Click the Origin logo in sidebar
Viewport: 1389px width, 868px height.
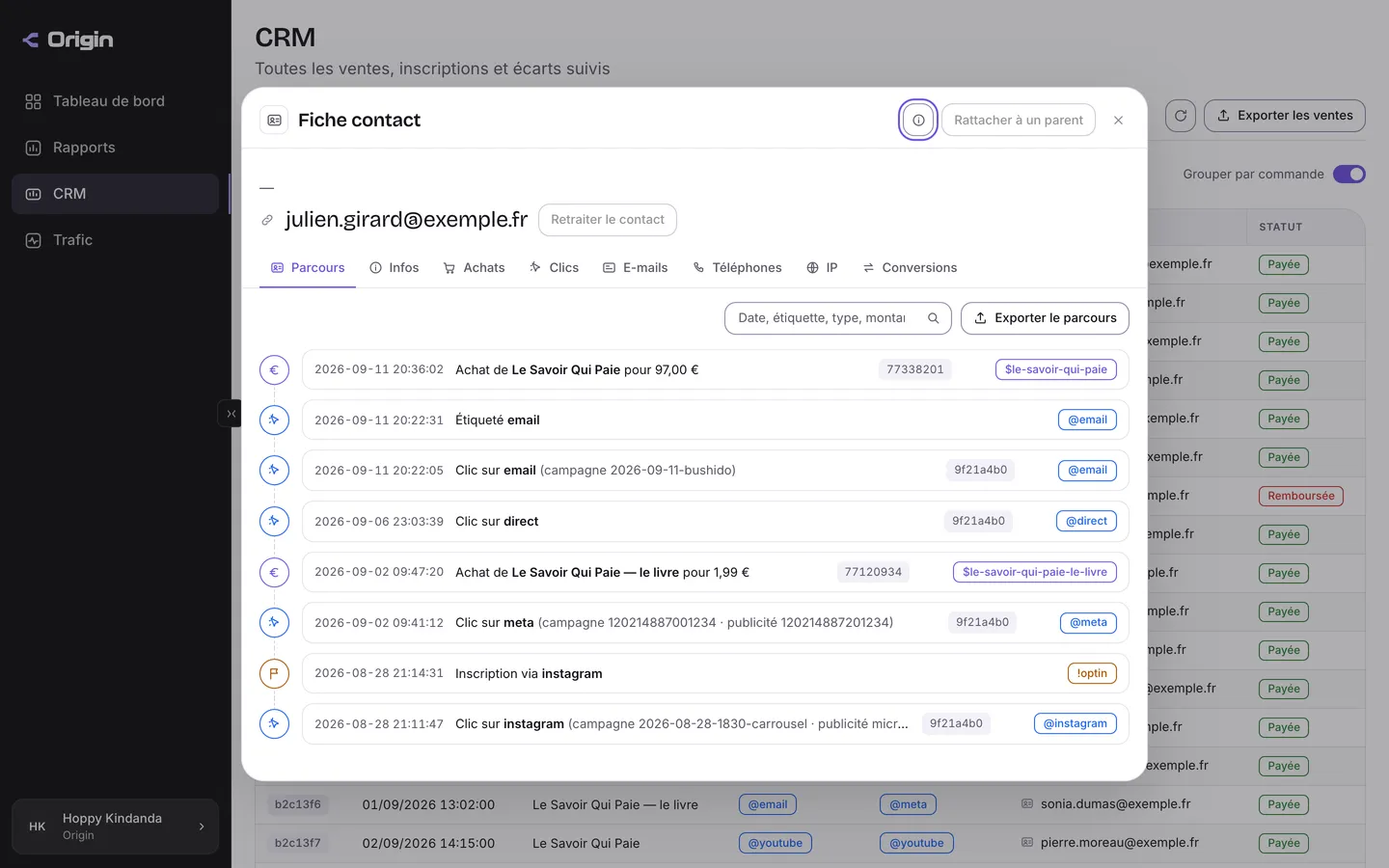pos(68,40)
